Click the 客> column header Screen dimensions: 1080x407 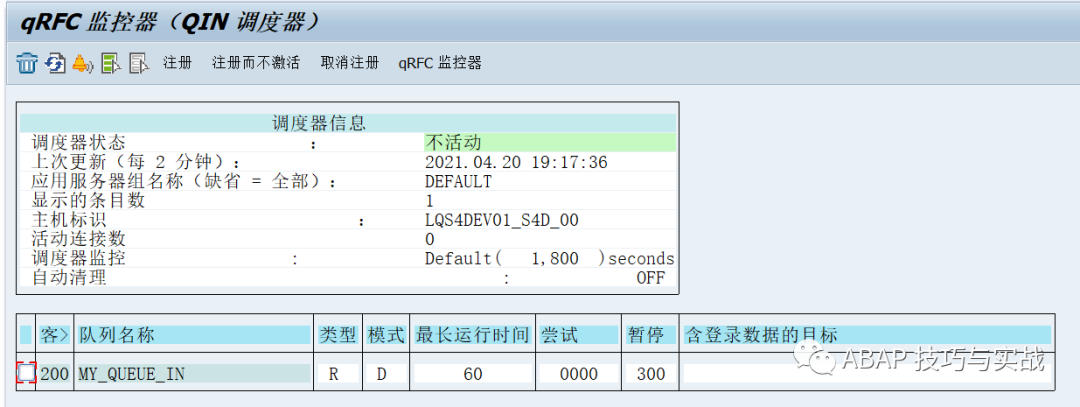pos(55,335)
